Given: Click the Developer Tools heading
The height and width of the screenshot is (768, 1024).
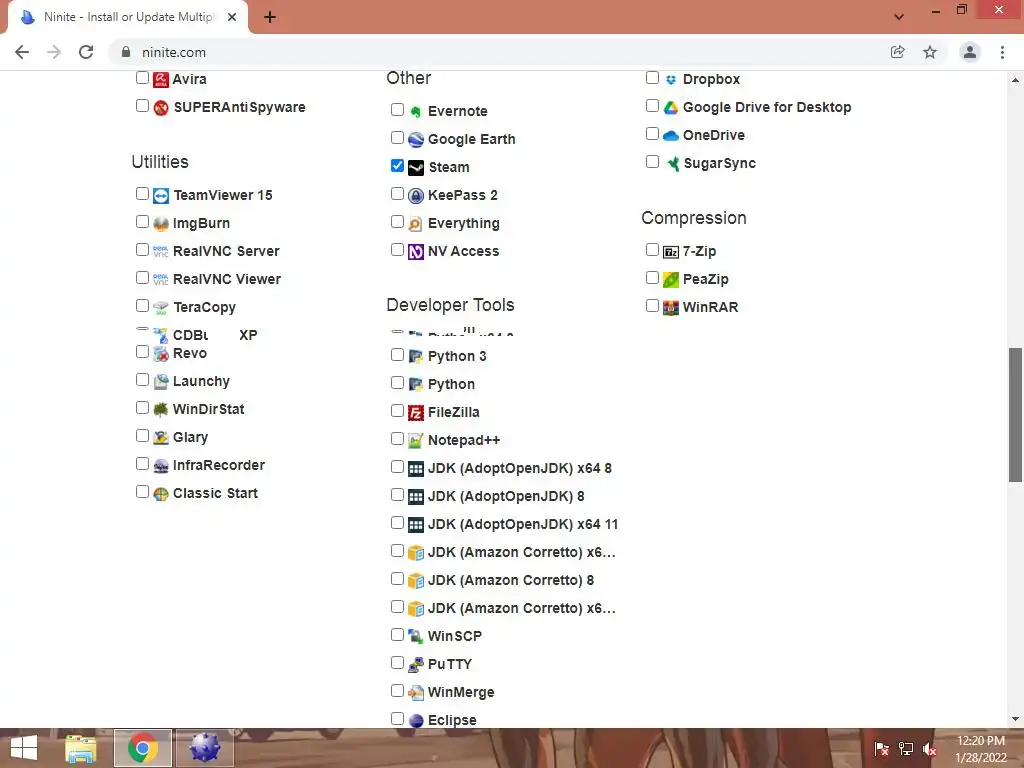Looking at the screenshot, I should (451, 305).
